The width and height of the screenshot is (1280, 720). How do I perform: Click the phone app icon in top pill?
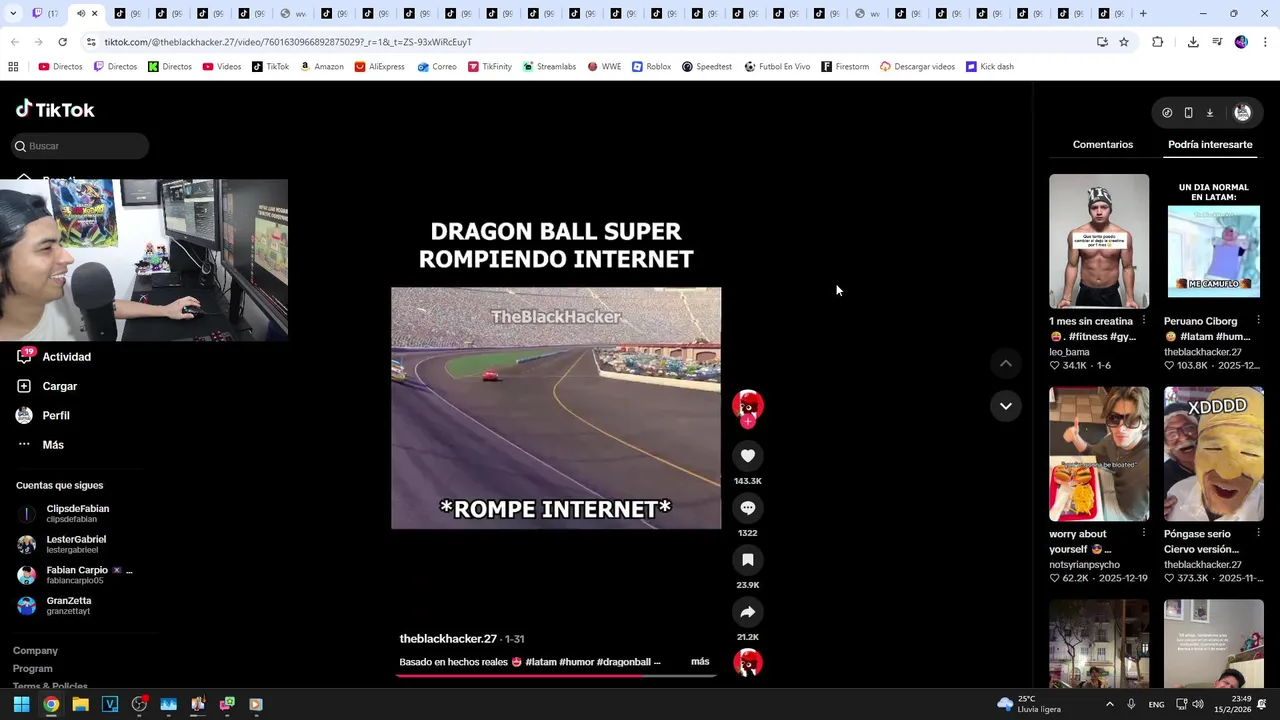[x=1188, y=113]
